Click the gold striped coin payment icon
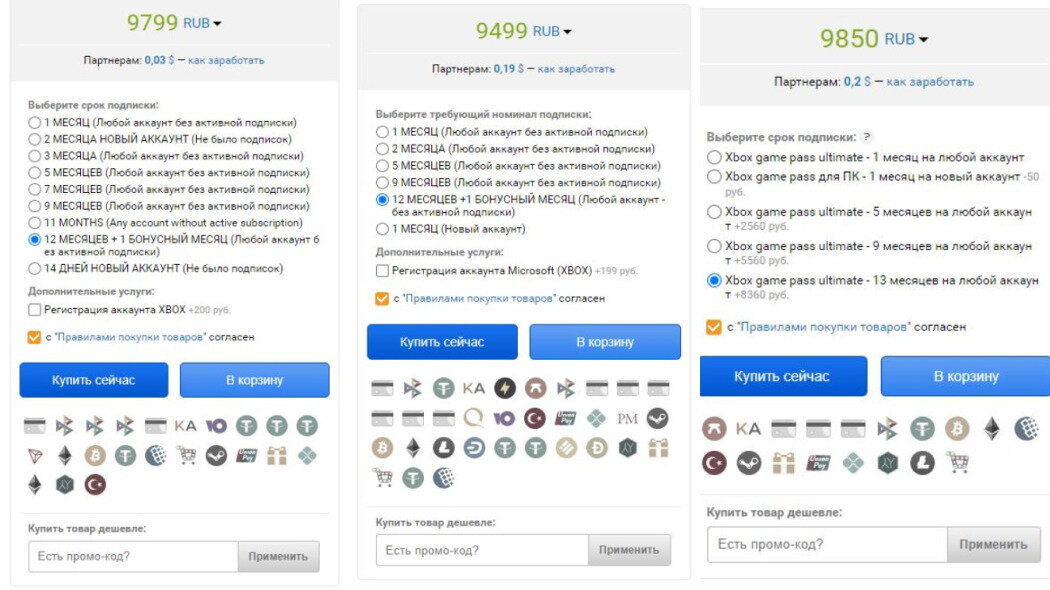1050x590 pixels. point(566,448)
